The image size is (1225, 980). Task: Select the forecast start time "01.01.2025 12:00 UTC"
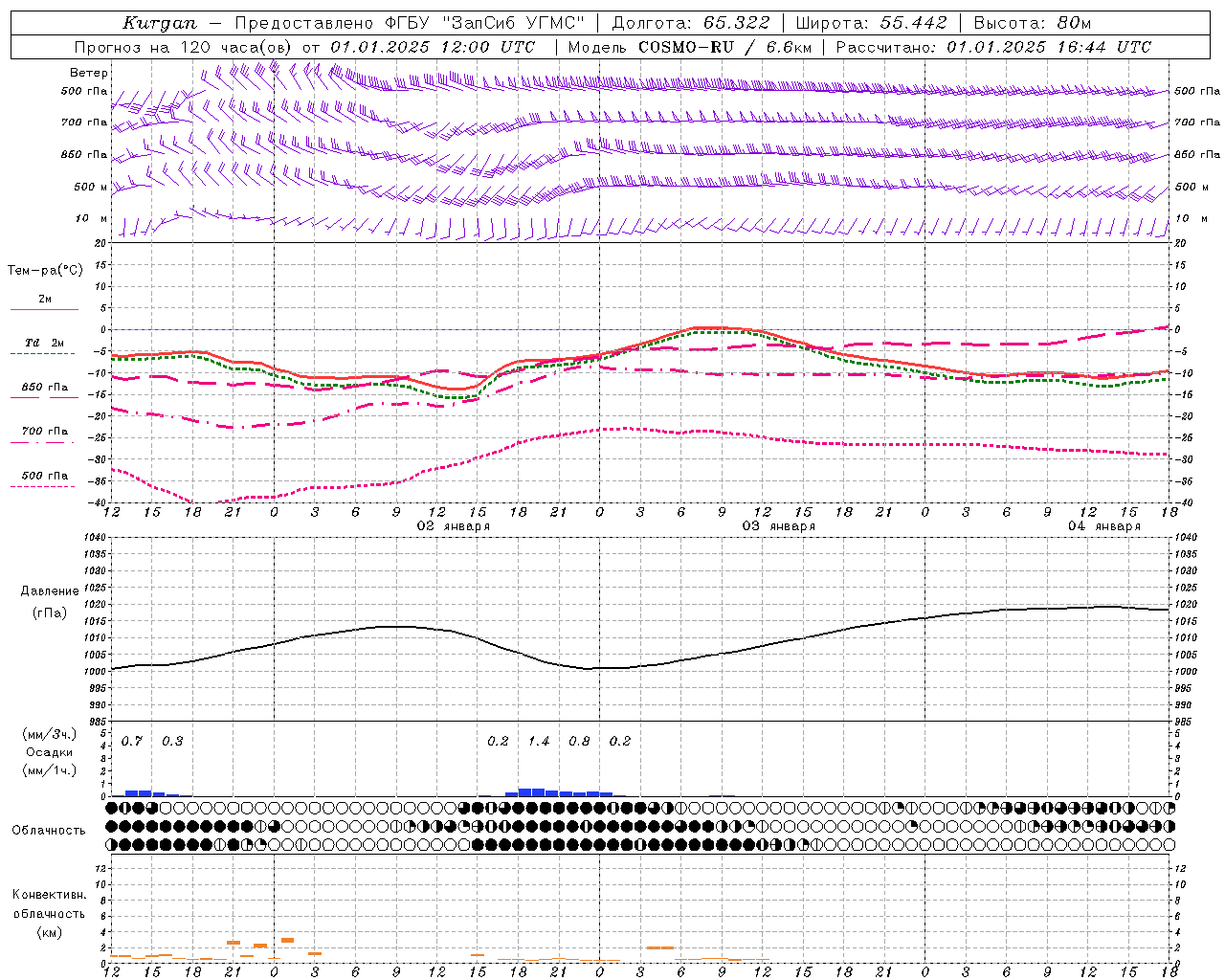click(433, 47)
